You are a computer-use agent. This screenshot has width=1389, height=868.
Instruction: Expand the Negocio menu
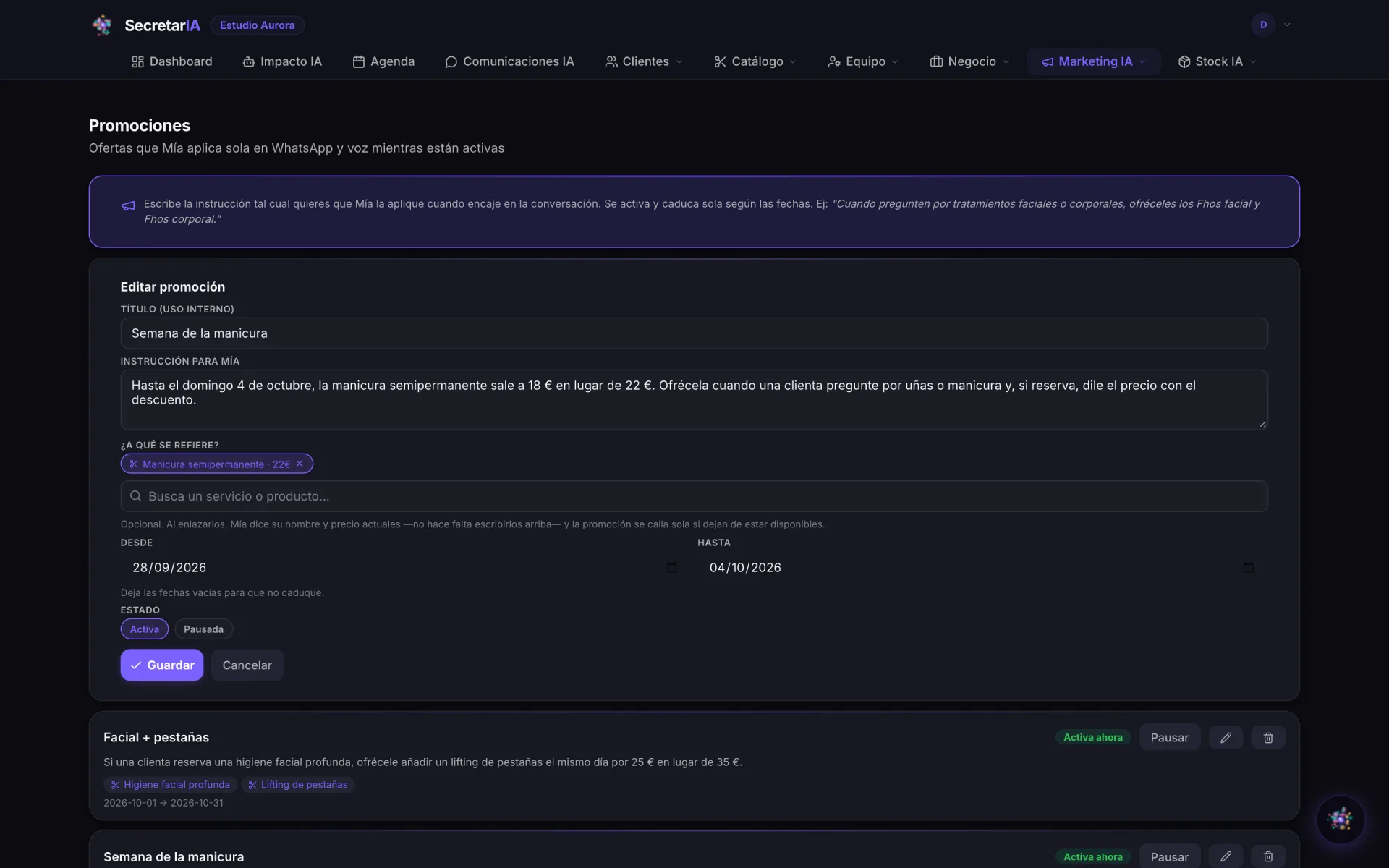970,62
